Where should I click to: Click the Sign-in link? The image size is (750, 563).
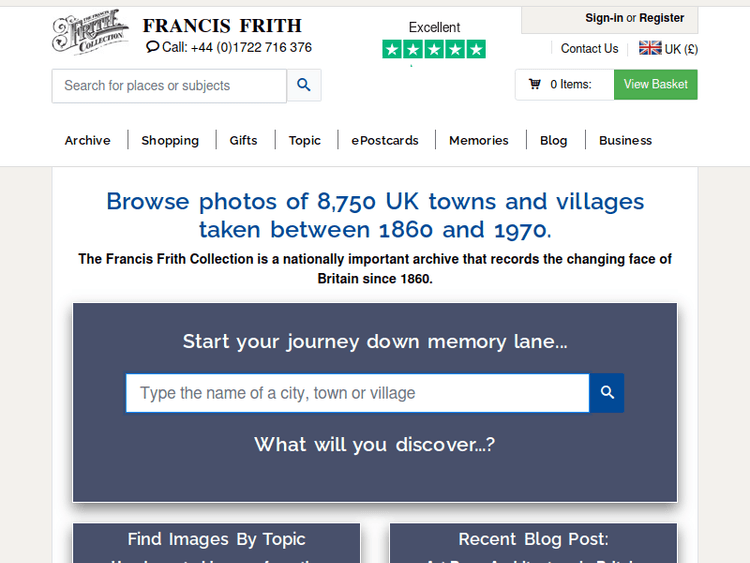pos(604,18)
